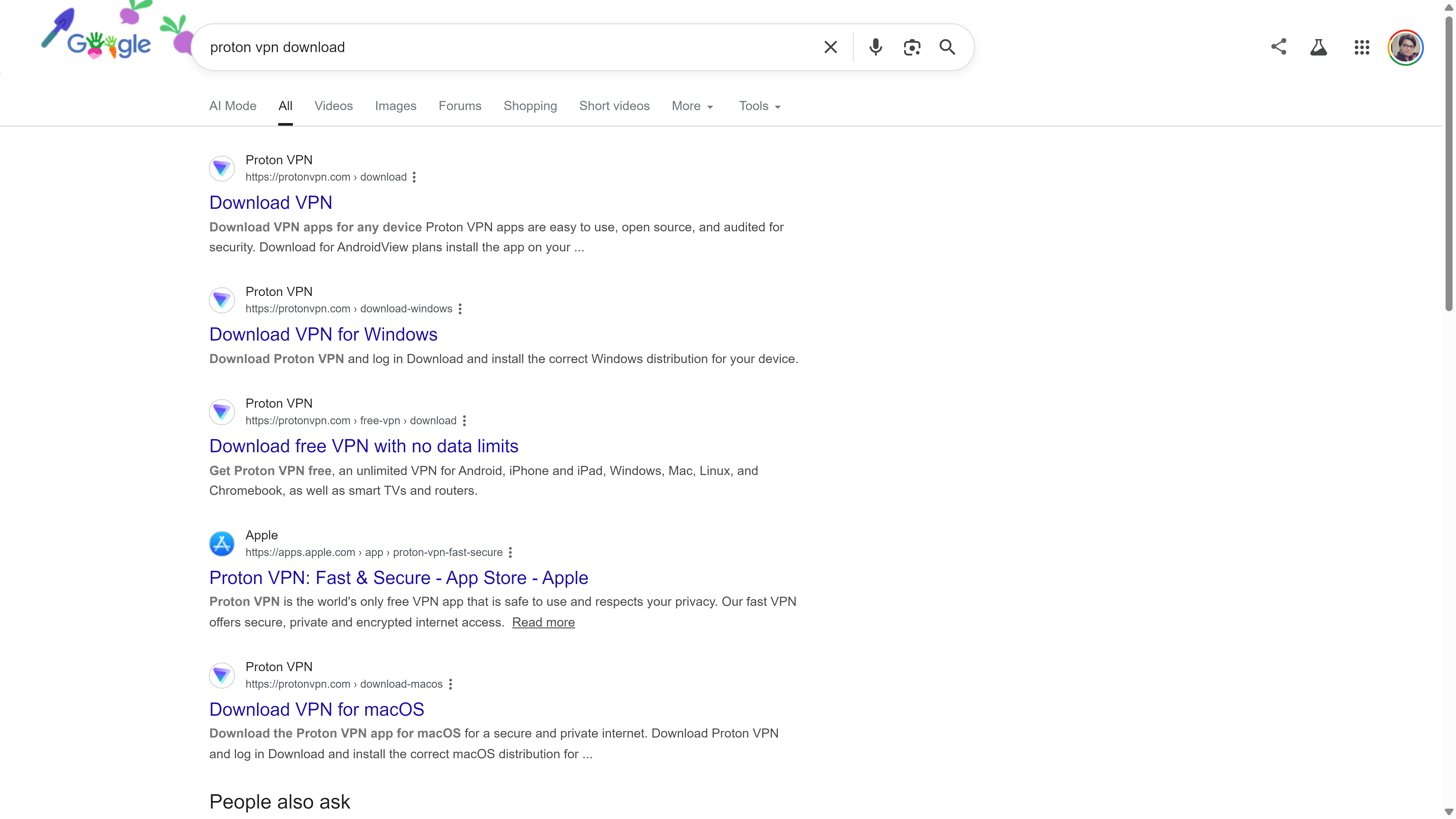Switch to the Short videos tab

point(614,106)
